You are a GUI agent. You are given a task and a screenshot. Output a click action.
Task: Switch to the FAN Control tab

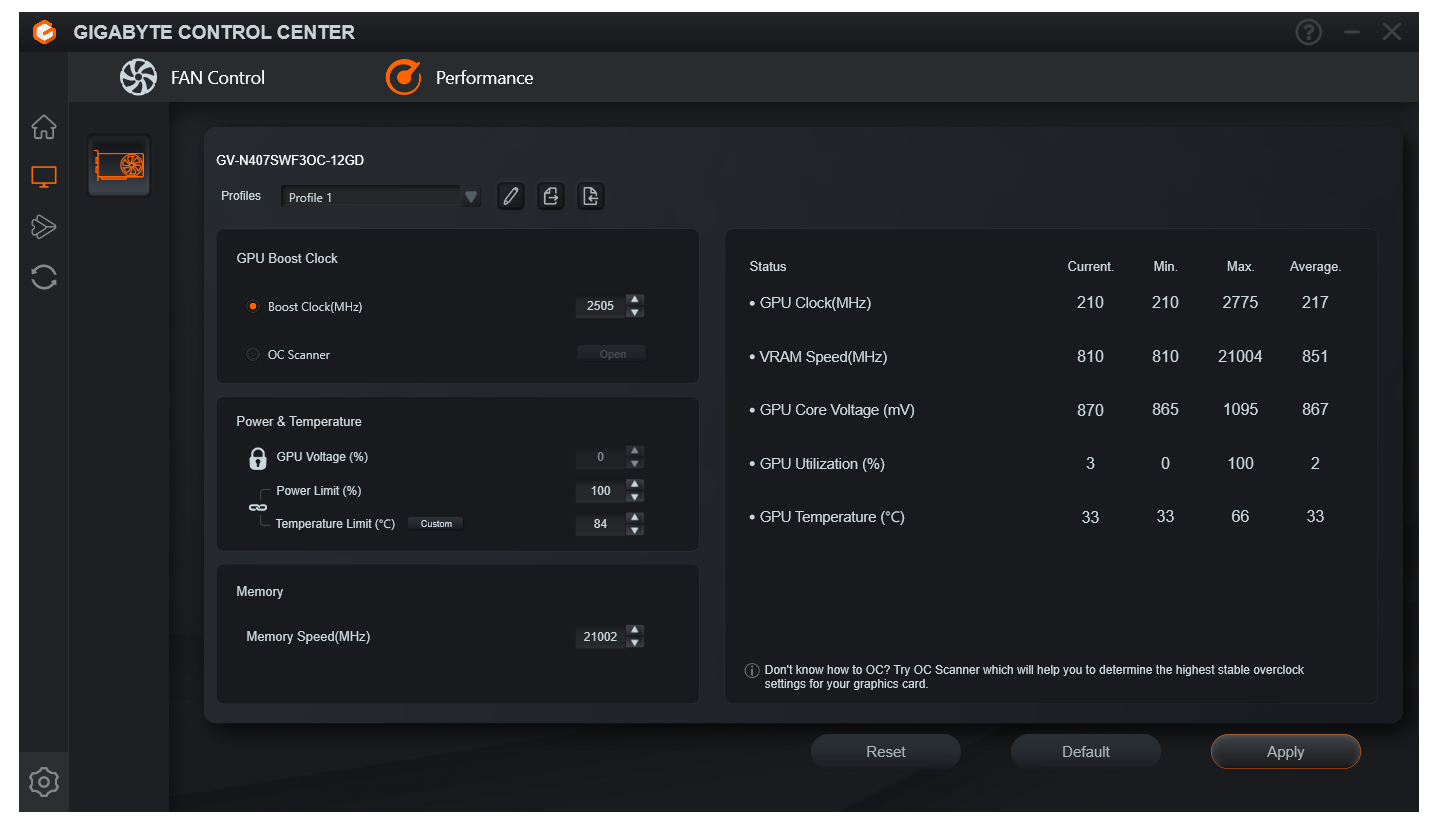coord(192,77)
